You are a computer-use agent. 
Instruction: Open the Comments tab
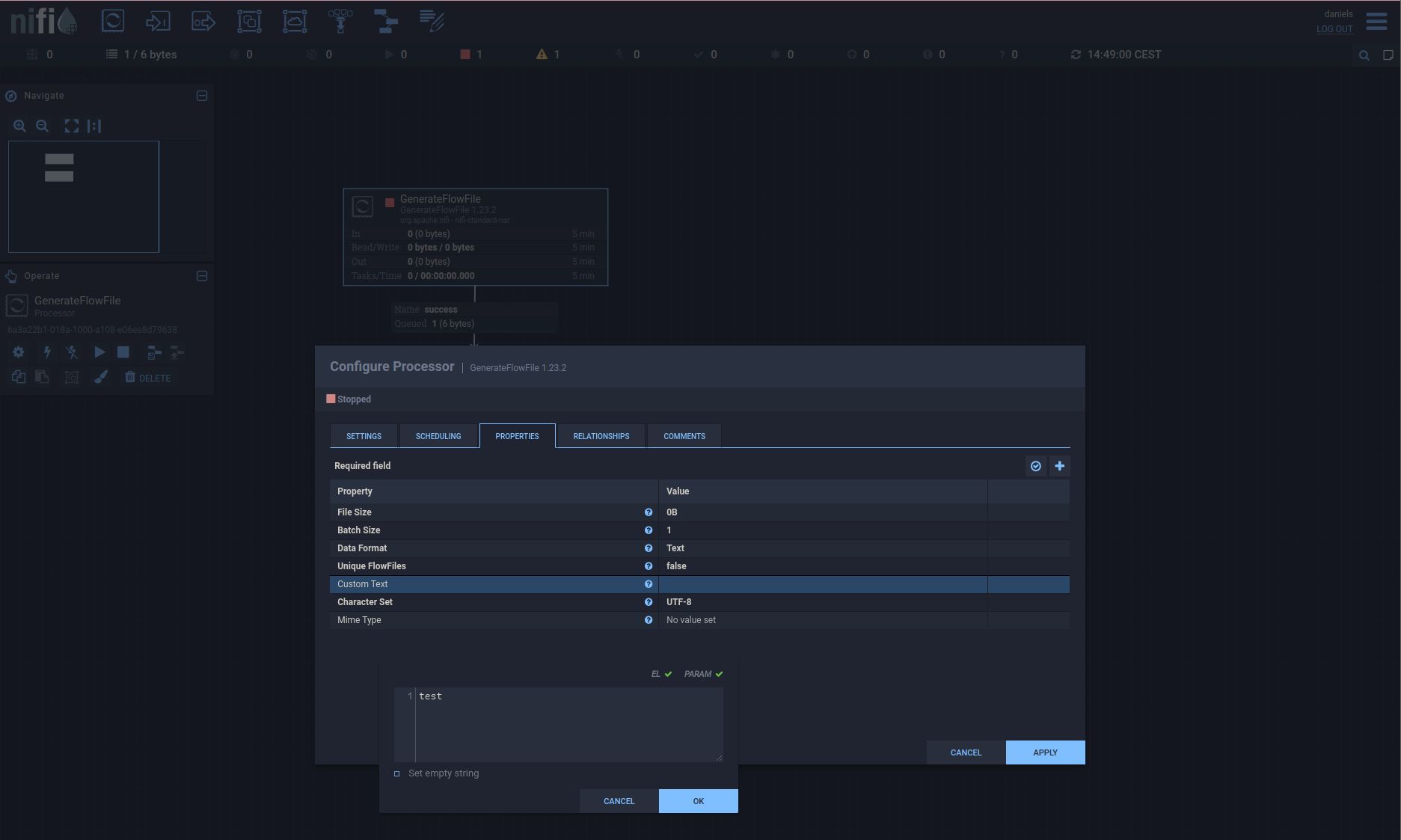point(684,436)
